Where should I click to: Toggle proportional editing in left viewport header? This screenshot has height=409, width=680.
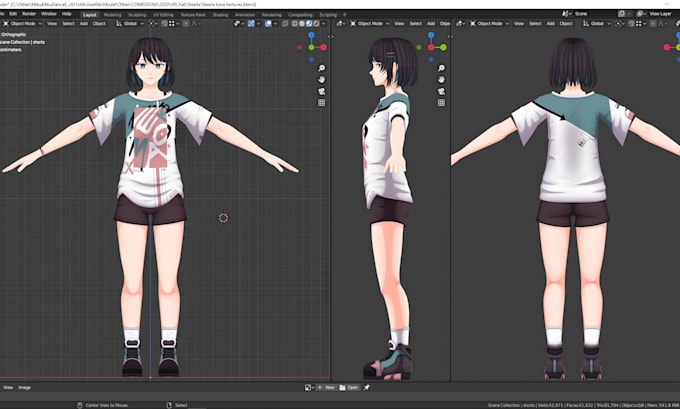(186, 23)
